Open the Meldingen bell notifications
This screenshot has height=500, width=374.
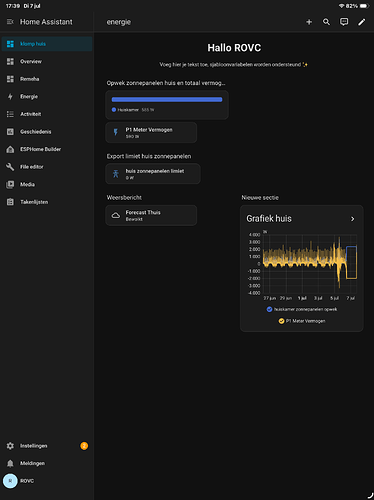click(x=47, y=463)
